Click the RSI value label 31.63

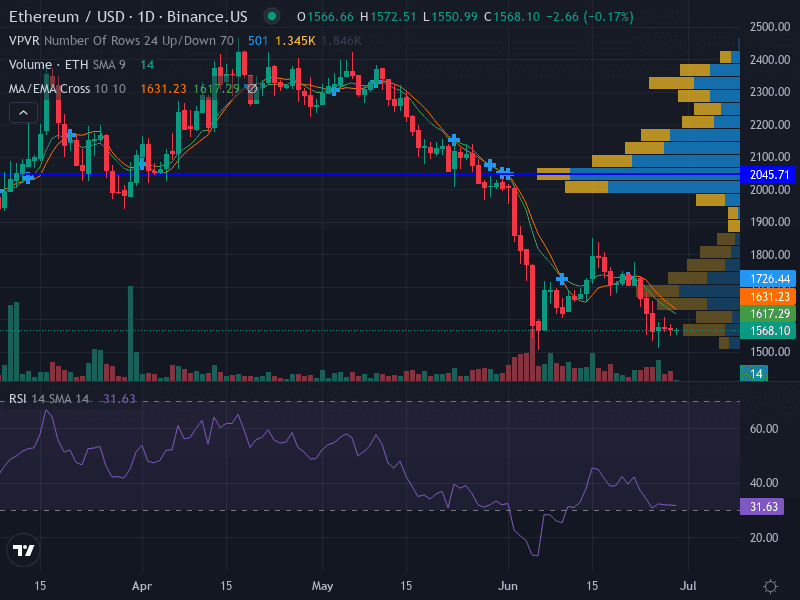tap(763, 507)
